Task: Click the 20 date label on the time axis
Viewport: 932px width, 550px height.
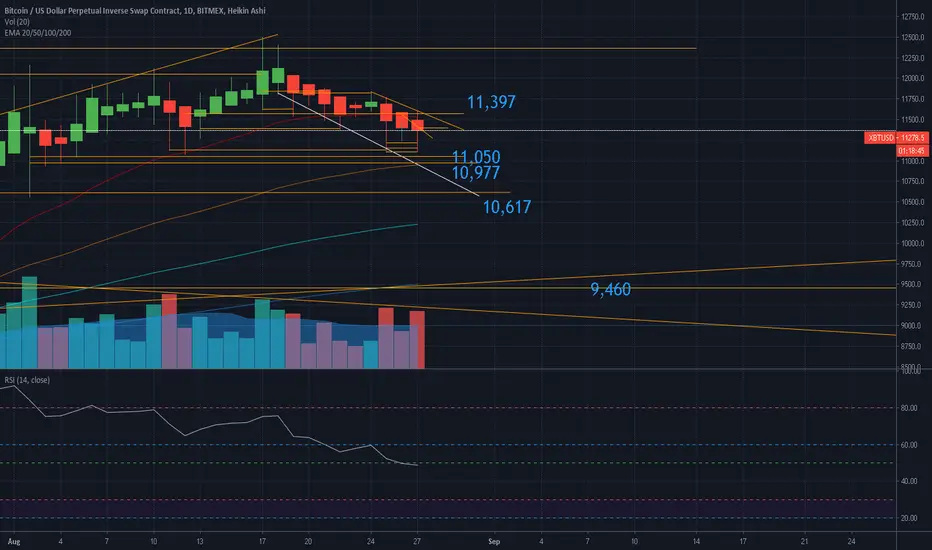Action: [308, 541]
